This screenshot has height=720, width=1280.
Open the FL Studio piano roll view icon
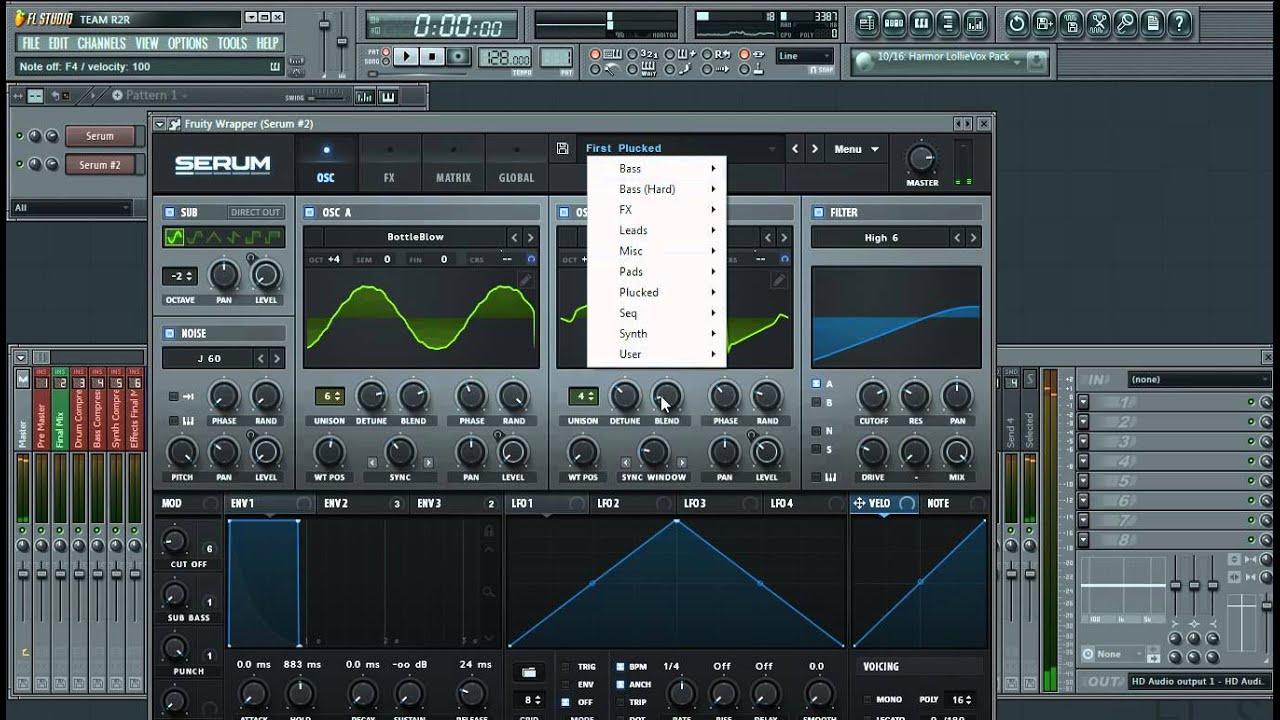pos(922,22)
